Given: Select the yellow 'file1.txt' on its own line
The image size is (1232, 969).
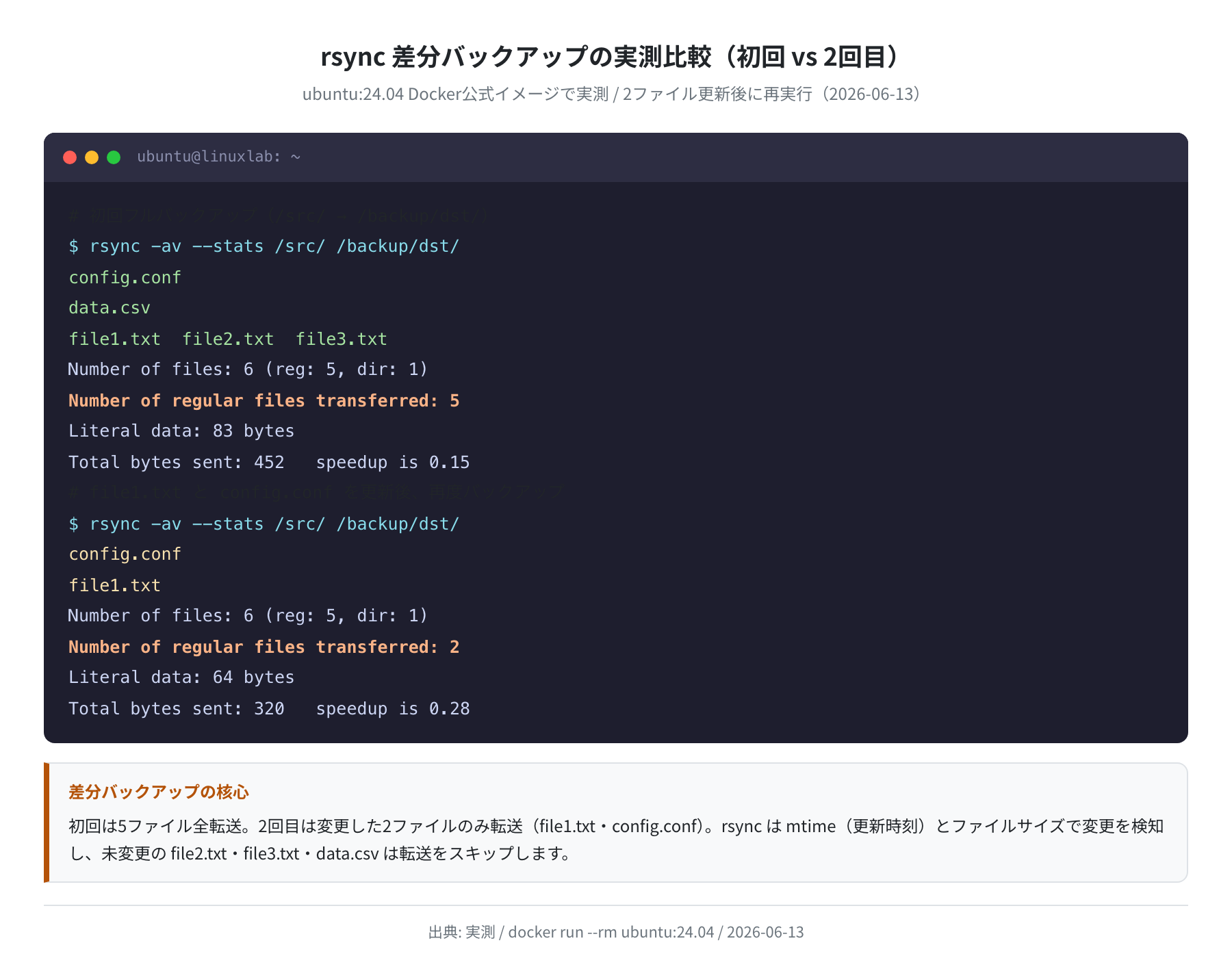Looking at the screenshot, I should 114,585.
